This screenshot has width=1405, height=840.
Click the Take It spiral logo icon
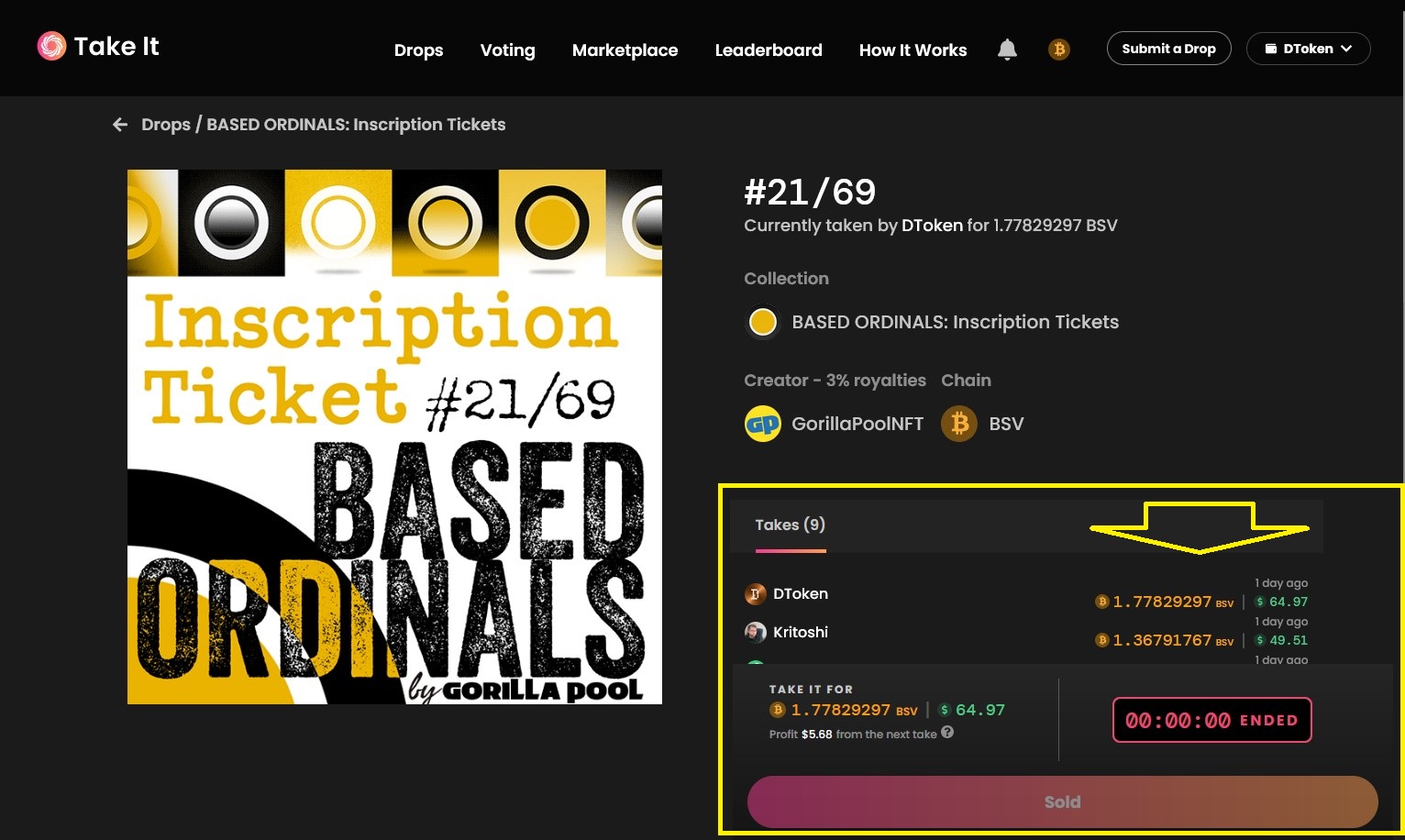(51, 46)
